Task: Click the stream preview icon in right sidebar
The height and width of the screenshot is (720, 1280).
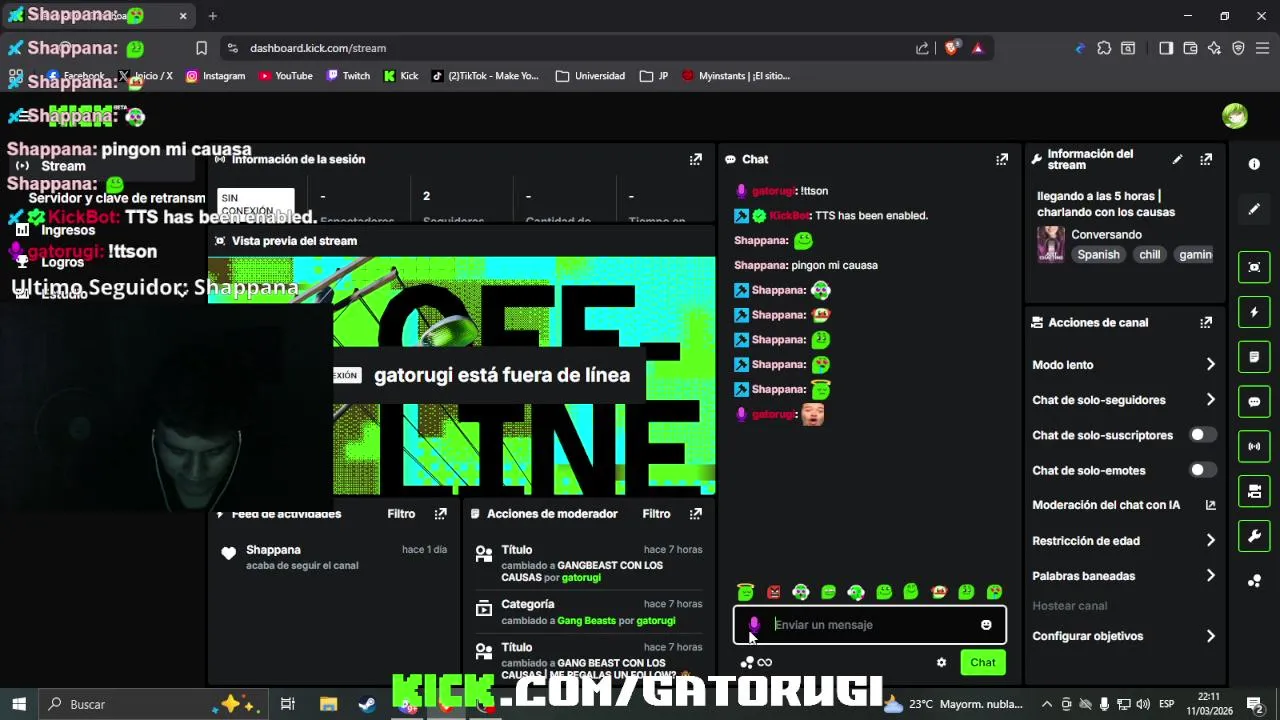Action: pos(1254,267)
